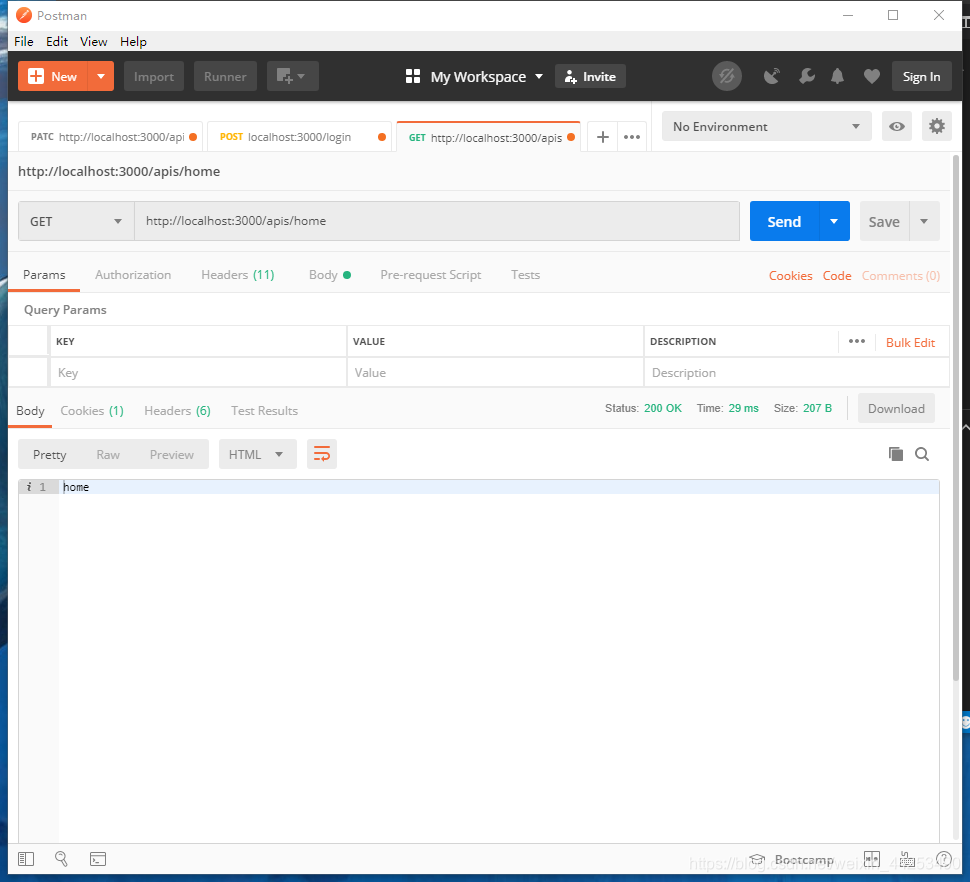This screenshot has height=882, width=970.
Task: Open response Headers (6) tab
Action: [x=177, y=411]
